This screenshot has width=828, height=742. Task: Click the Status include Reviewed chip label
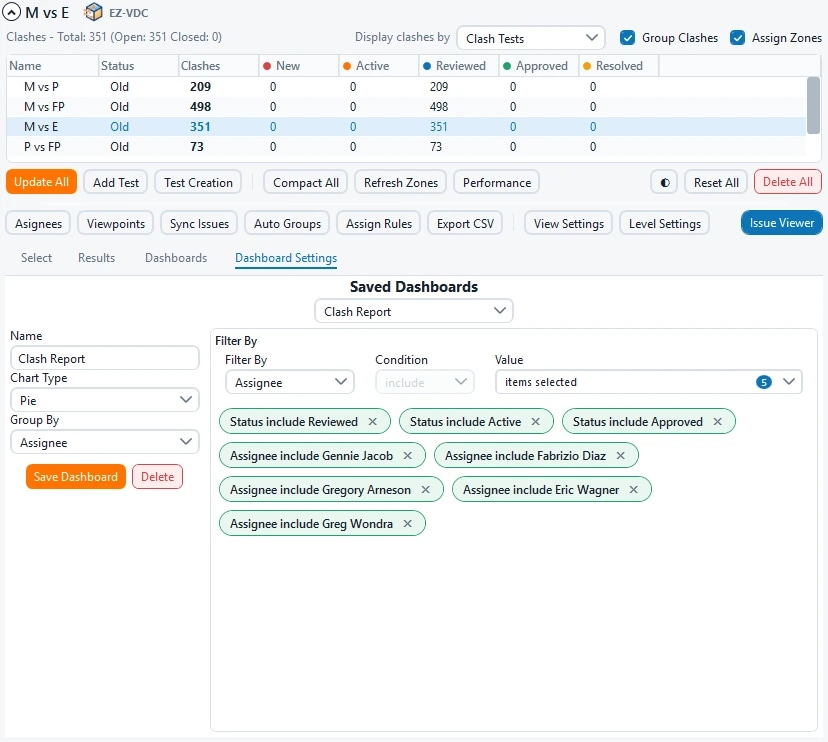pyautogui.click(x=294, y=421)
